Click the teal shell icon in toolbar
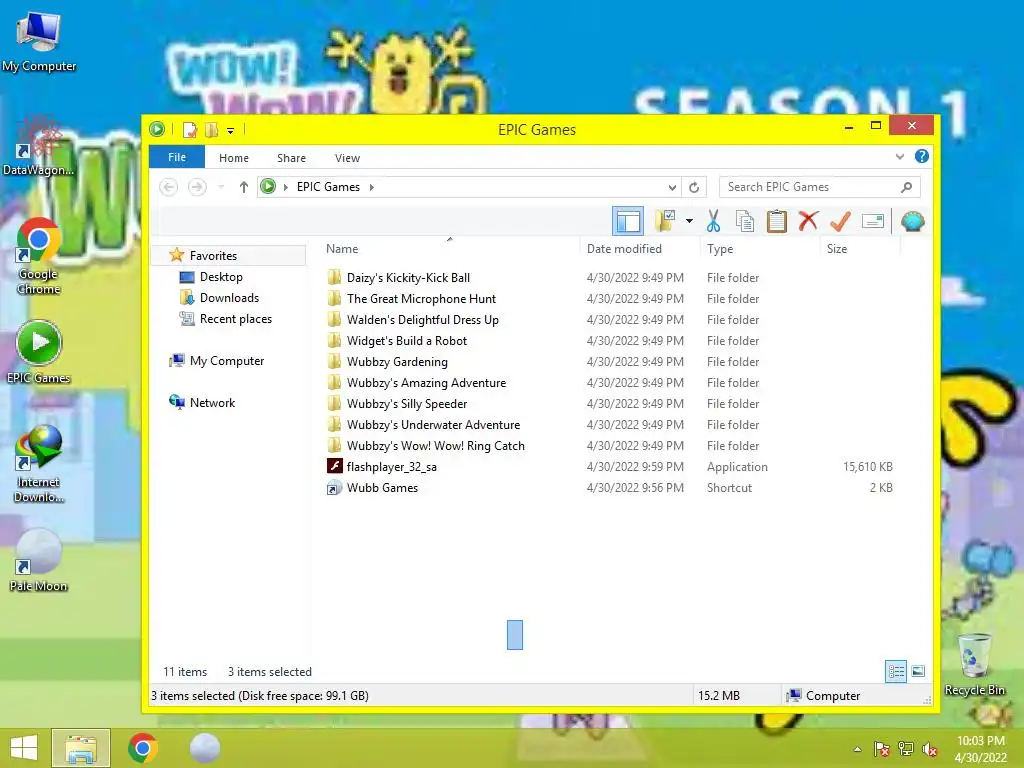Image resolution: width=1024 pixels, height=768 pixels. 912,221
